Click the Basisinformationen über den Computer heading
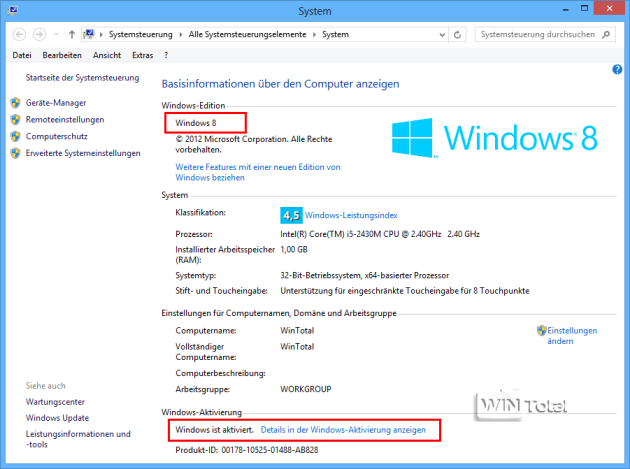The height and width of the screenshot is (469, 630). tap(280, 84)
